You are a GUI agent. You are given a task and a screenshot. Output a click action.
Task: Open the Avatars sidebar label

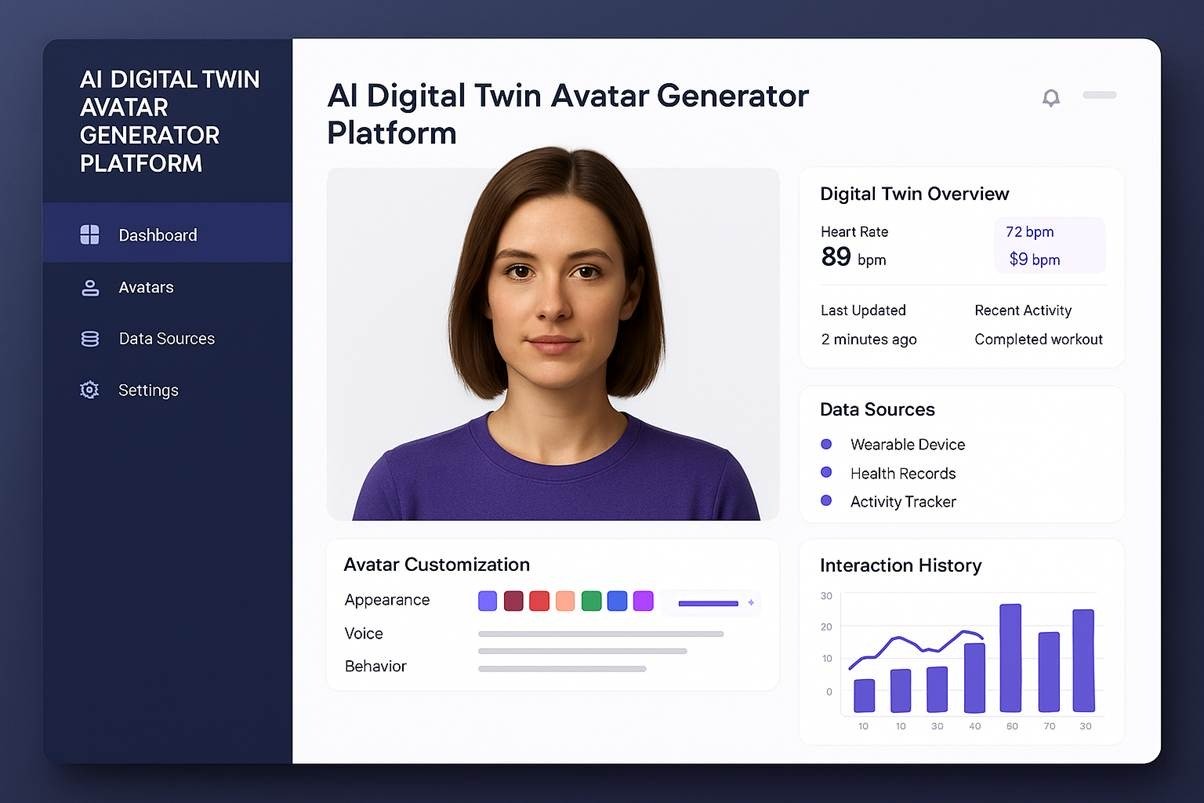(146, 288)
